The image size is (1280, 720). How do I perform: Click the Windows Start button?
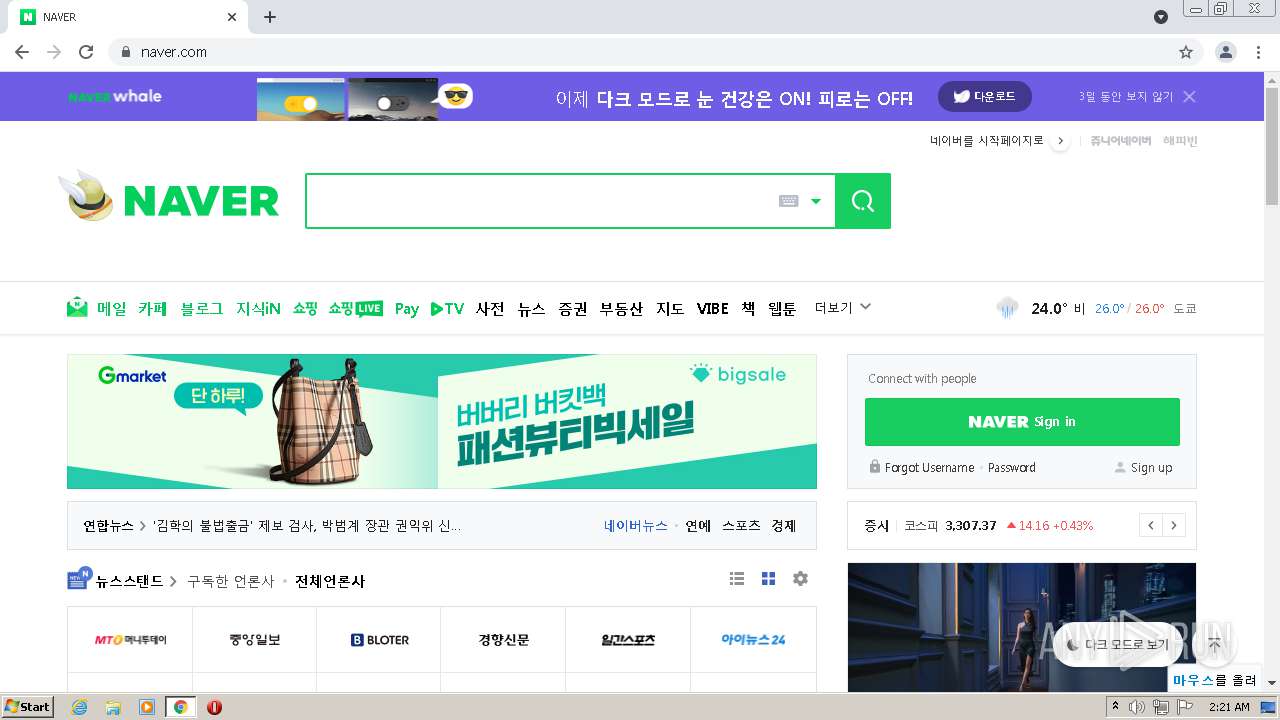click(x=28, y=707)
